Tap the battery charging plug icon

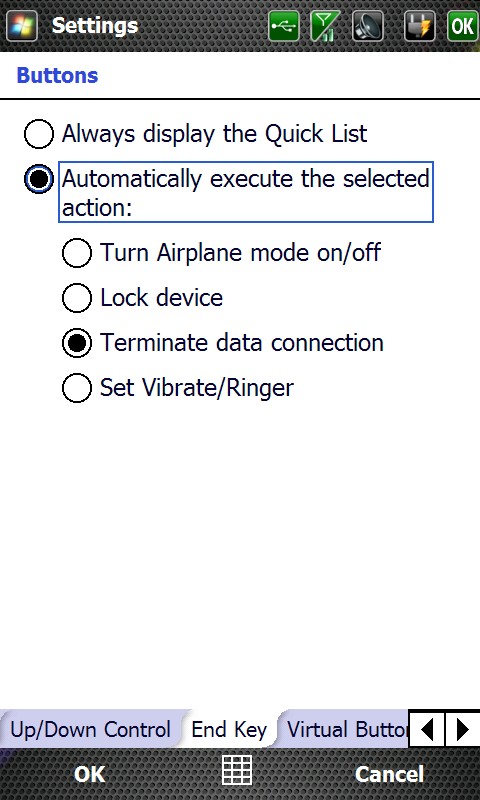[420, 26]
